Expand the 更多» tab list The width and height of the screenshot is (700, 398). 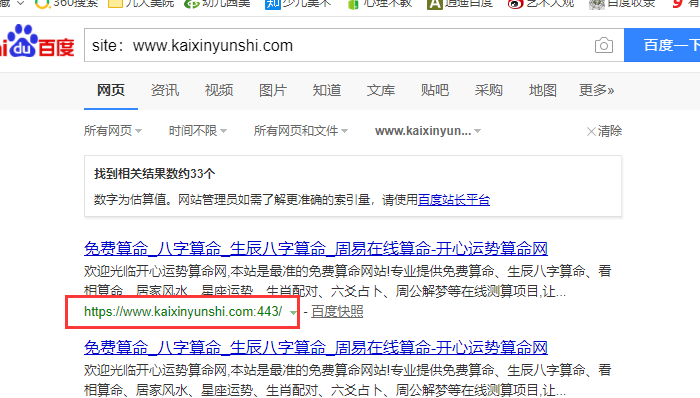[596, 90]
